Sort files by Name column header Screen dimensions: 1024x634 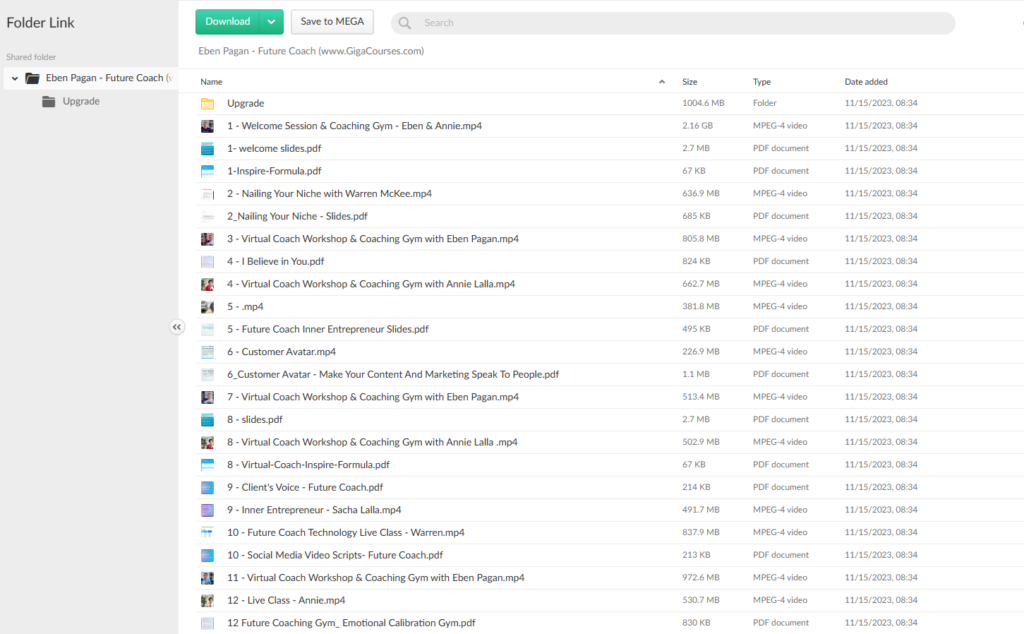[211, 82]
